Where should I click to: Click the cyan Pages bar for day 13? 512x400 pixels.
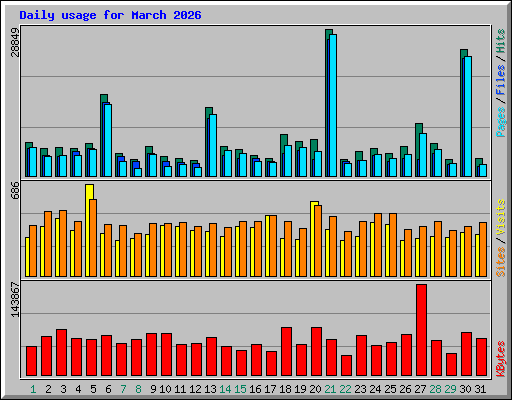[x=213, y=145]
